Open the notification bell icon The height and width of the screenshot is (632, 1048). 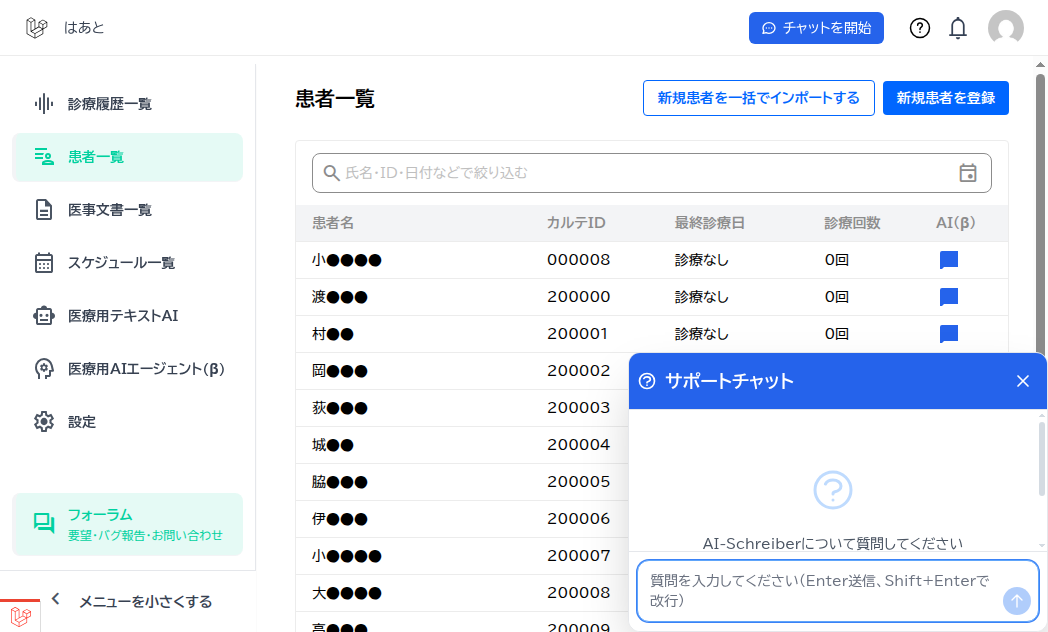pyautogui.click(x=957, y=28)
